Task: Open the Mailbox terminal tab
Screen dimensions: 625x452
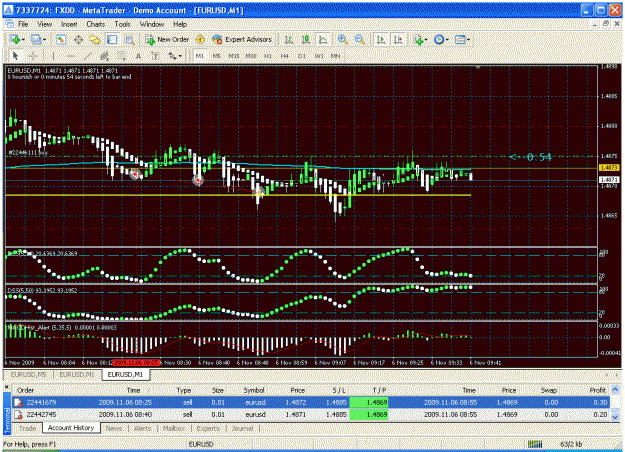Action: click(x=174, y=428)
